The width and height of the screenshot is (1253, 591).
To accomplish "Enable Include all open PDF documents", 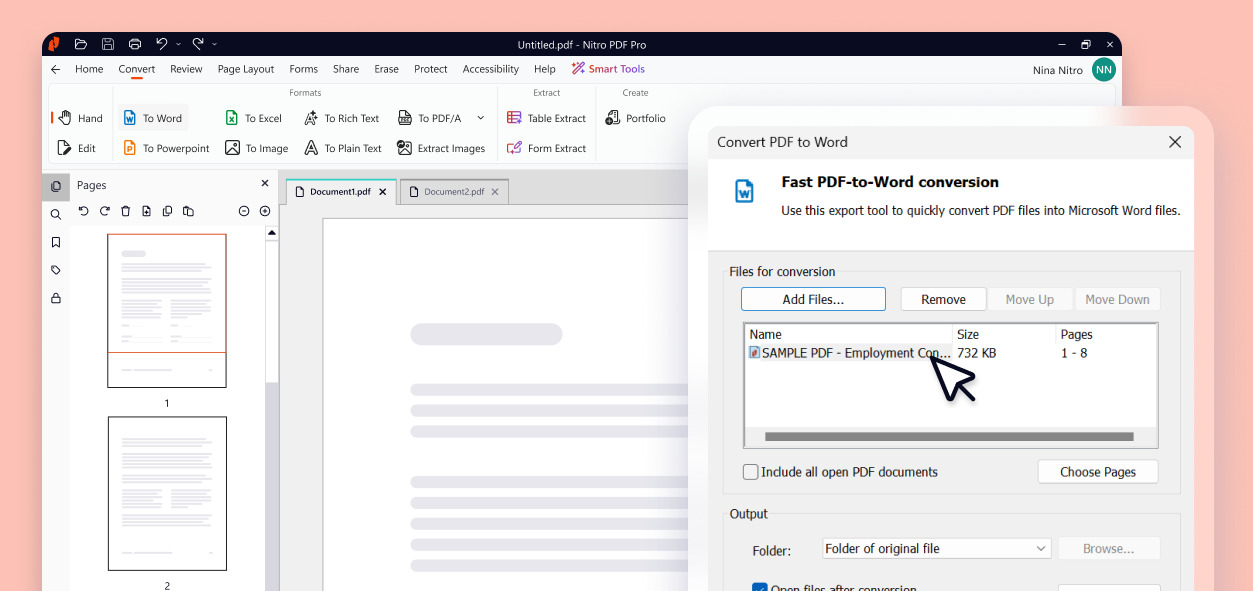I will pos(750,472).
